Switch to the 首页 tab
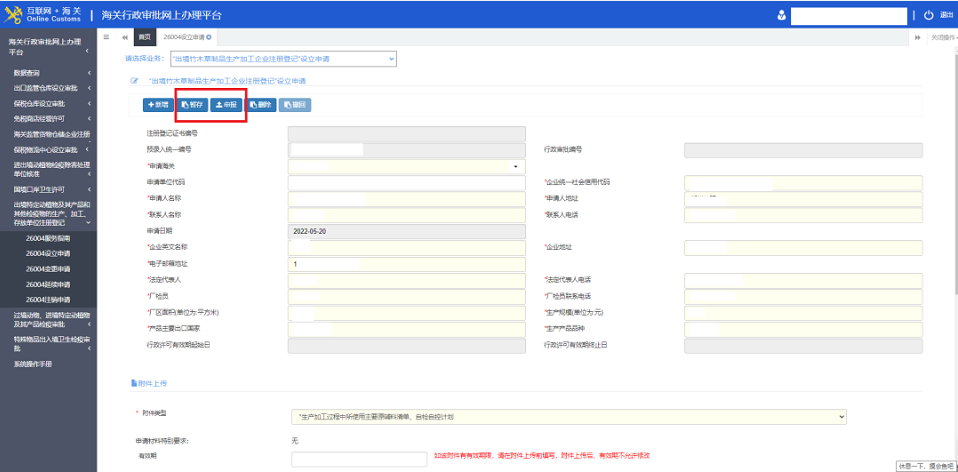958x472 pixels. point(144,37)
